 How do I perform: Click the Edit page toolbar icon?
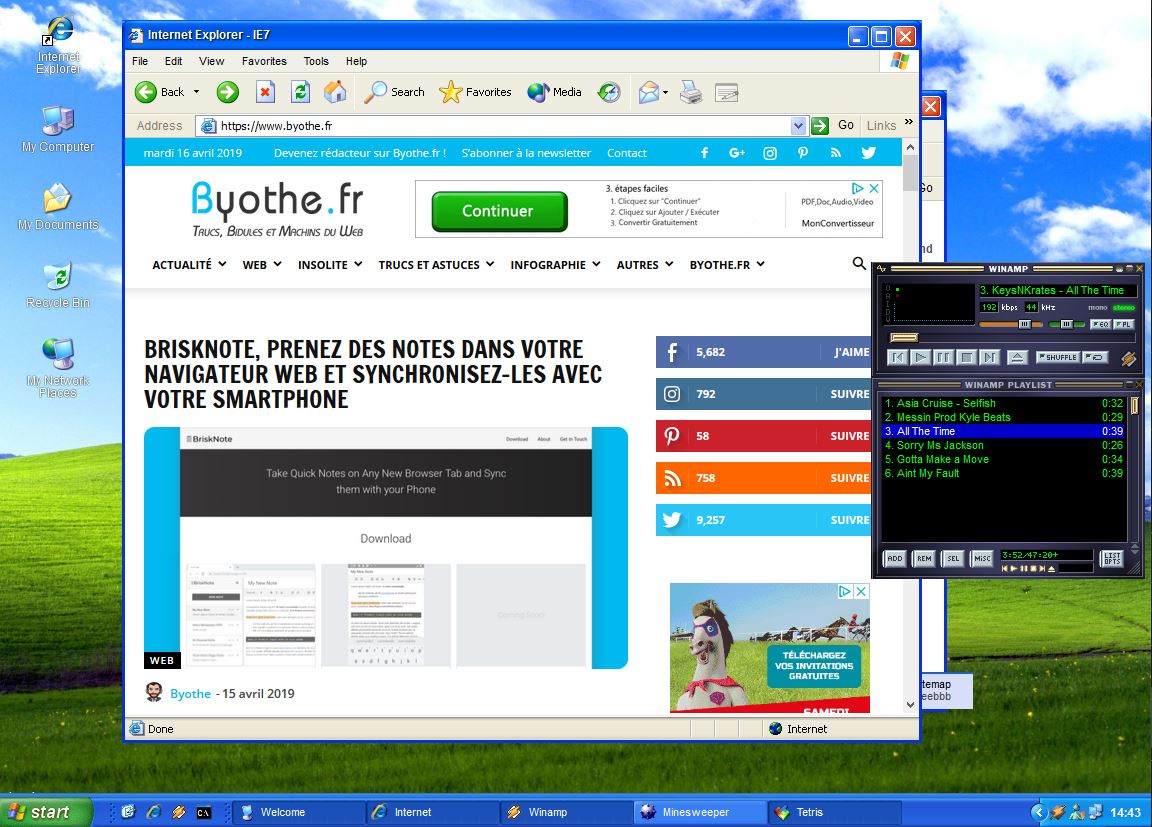tap(727, 93)
